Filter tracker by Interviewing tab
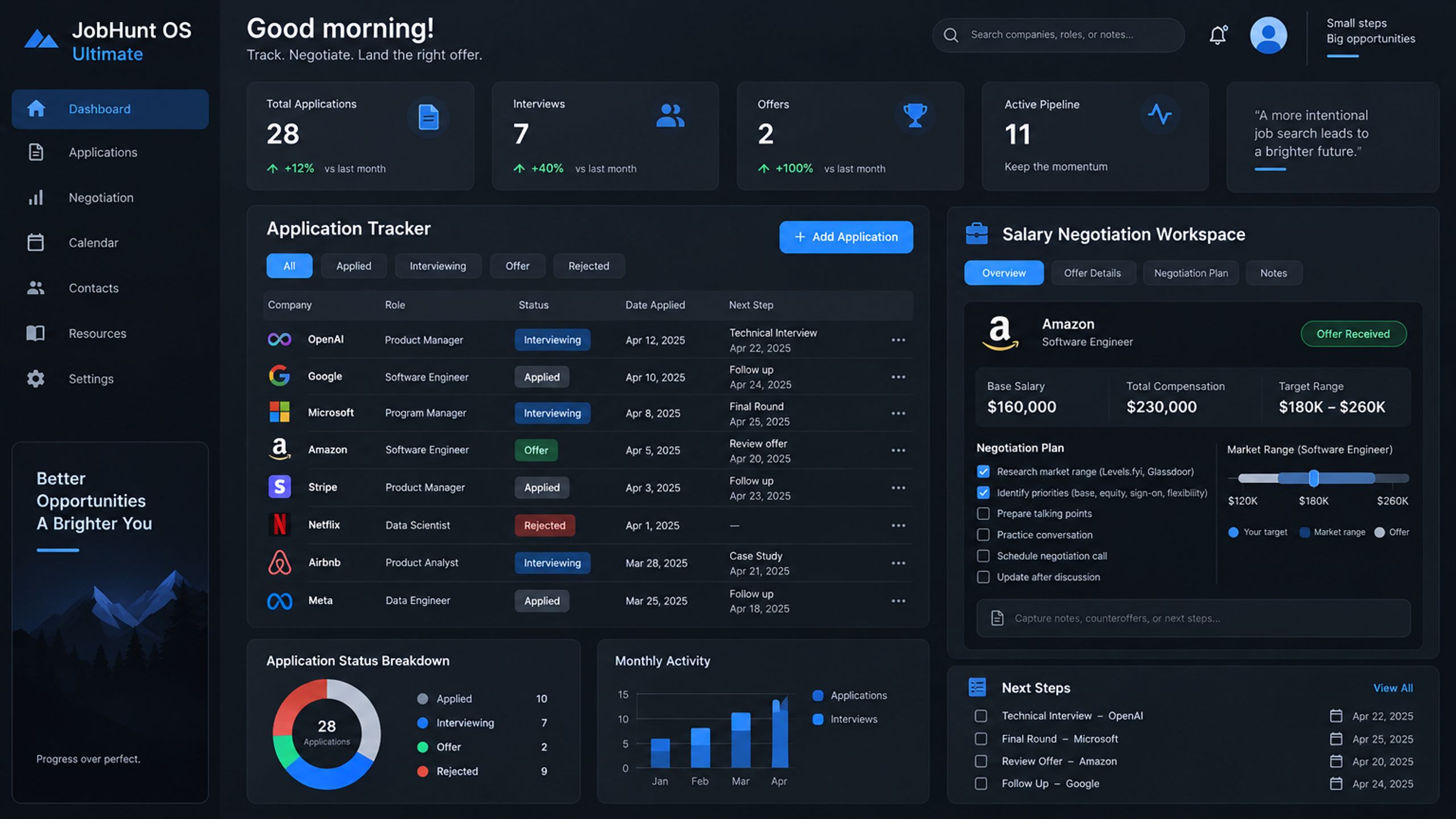This screenshot has width=1456, height=819. (438, 266)
